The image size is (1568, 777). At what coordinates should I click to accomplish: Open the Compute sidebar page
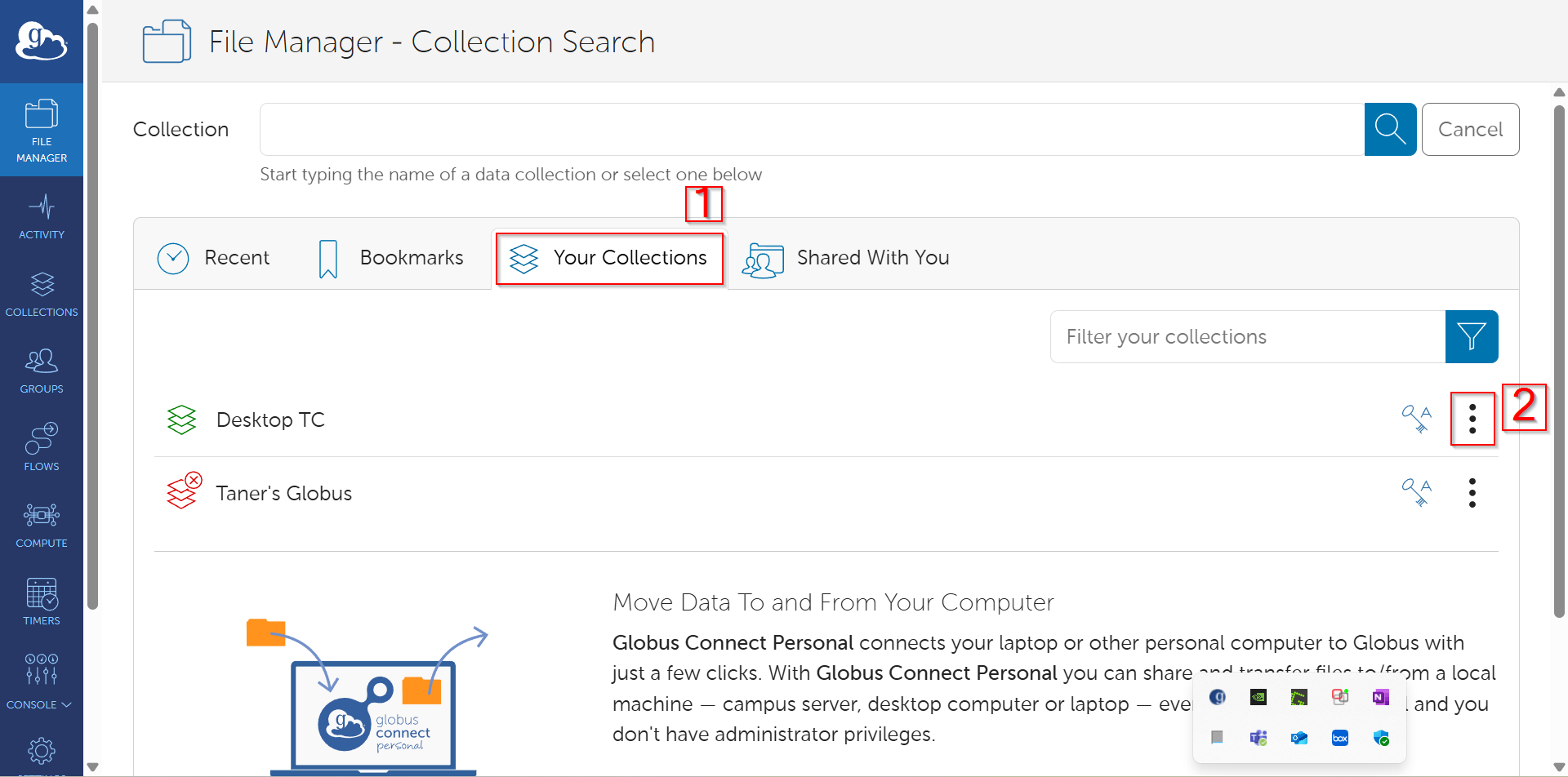pyautogui.click(x=42, y=525)
